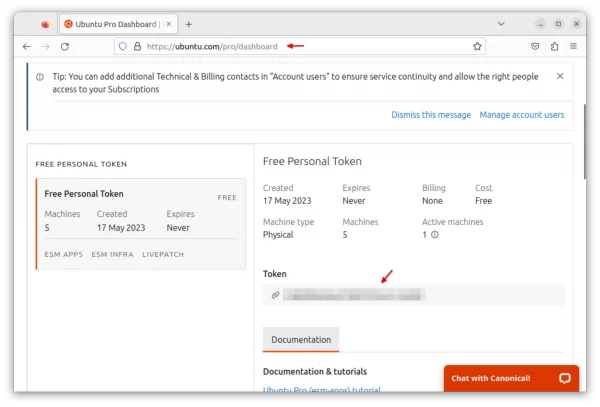This screenshot has height=407, width=600.
Task: Open a new tab with the plus button
Action: (189, 24)
